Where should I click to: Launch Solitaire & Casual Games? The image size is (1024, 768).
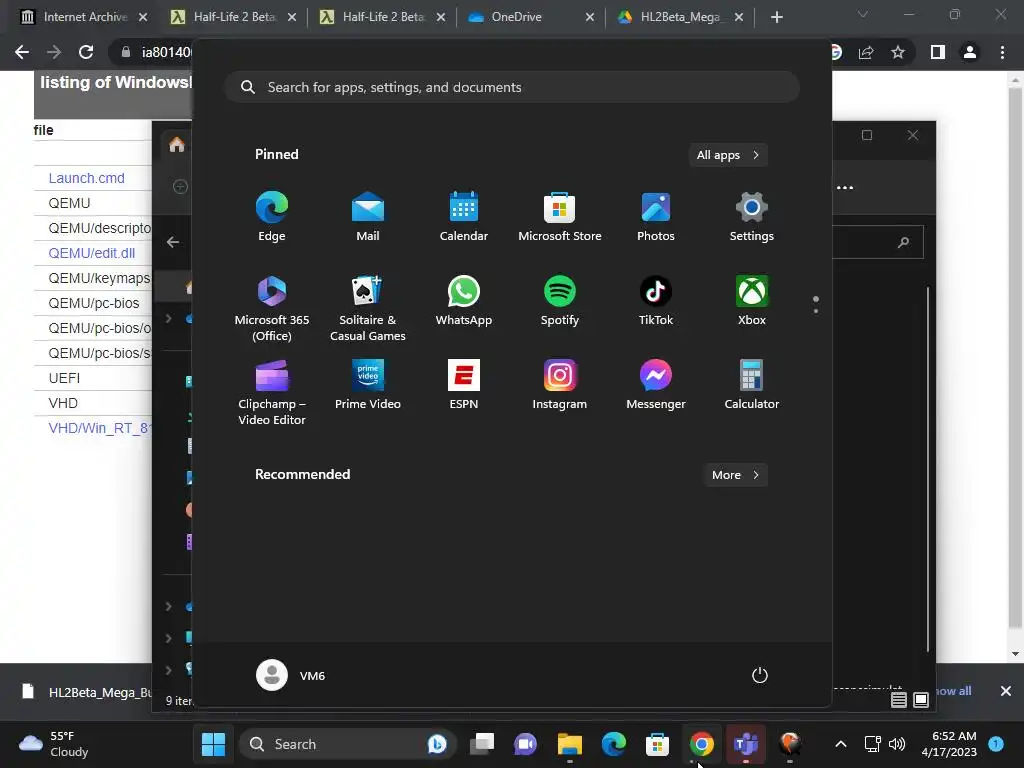click(368, 308)
